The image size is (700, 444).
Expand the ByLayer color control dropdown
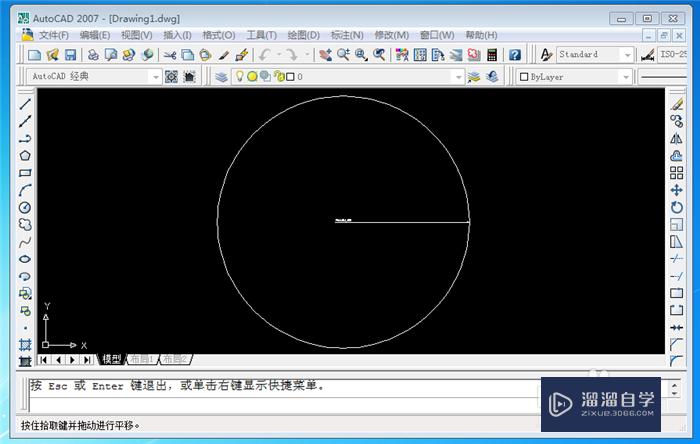[x=626, y=77]
